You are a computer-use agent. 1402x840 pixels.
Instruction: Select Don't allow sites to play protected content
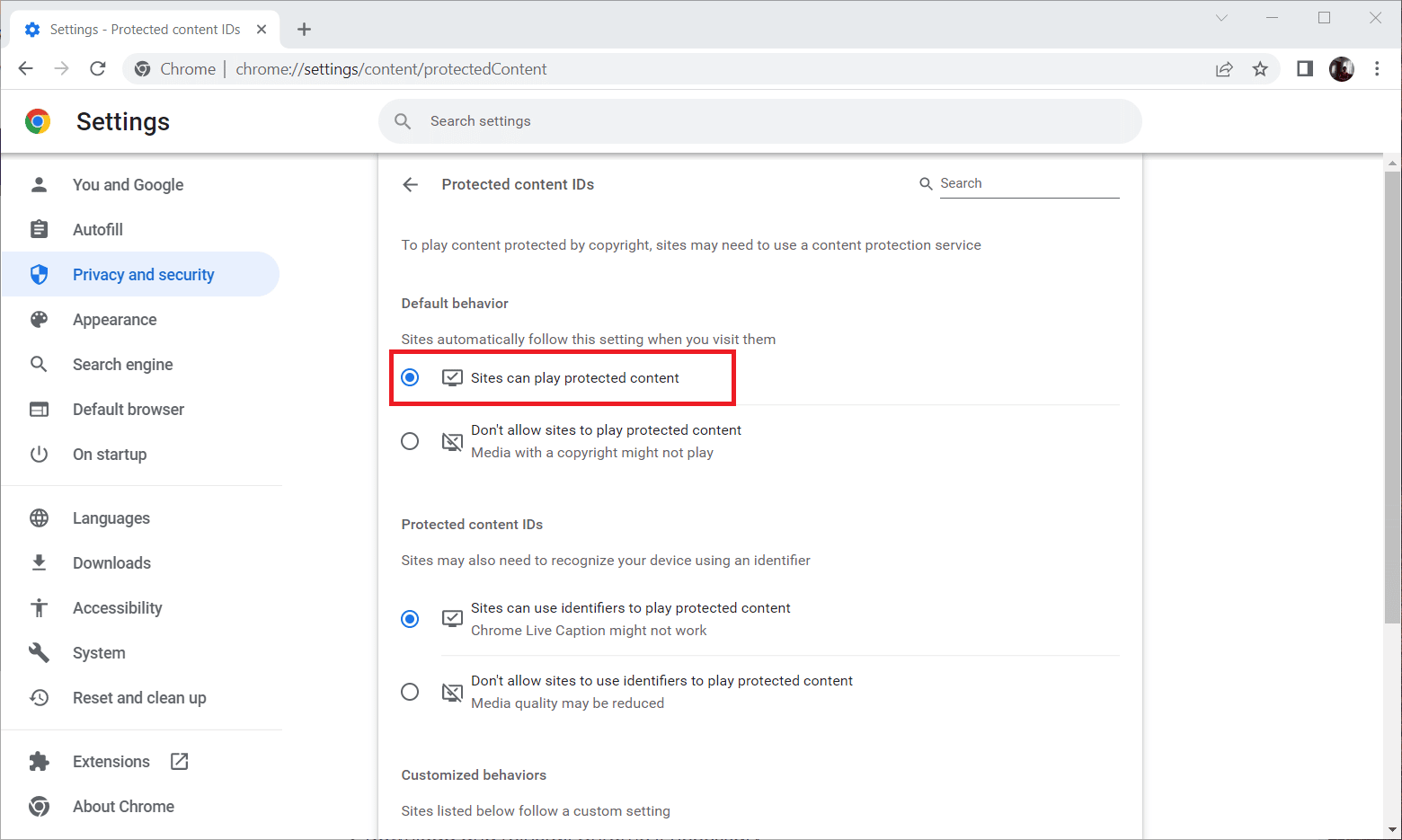pyautogui.click(x=410, y=441)
